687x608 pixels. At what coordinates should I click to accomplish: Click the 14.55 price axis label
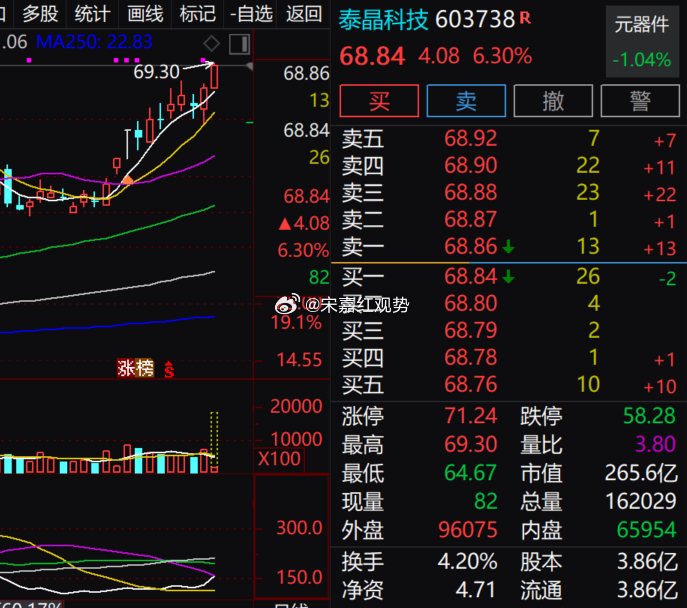[x=299, y=361]
